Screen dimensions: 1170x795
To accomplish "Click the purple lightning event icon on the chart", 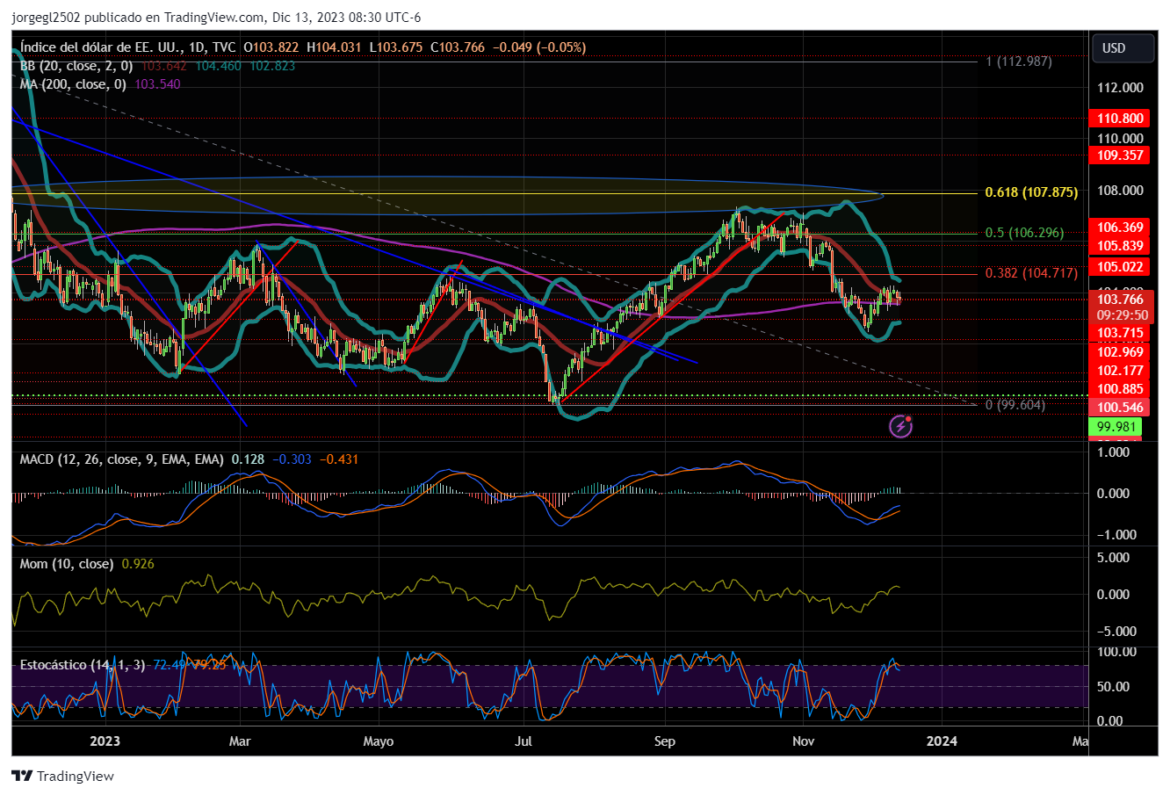I will pos(901,426).
